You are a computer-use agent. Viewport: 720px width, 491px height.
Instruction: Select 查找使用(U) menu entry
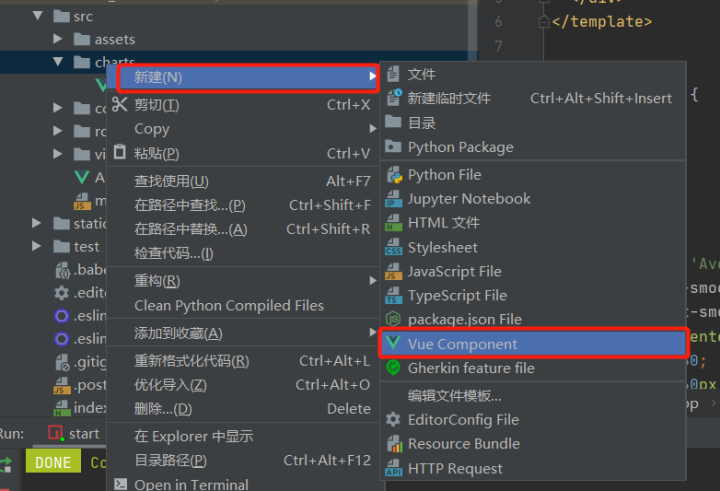click(242, 181)
